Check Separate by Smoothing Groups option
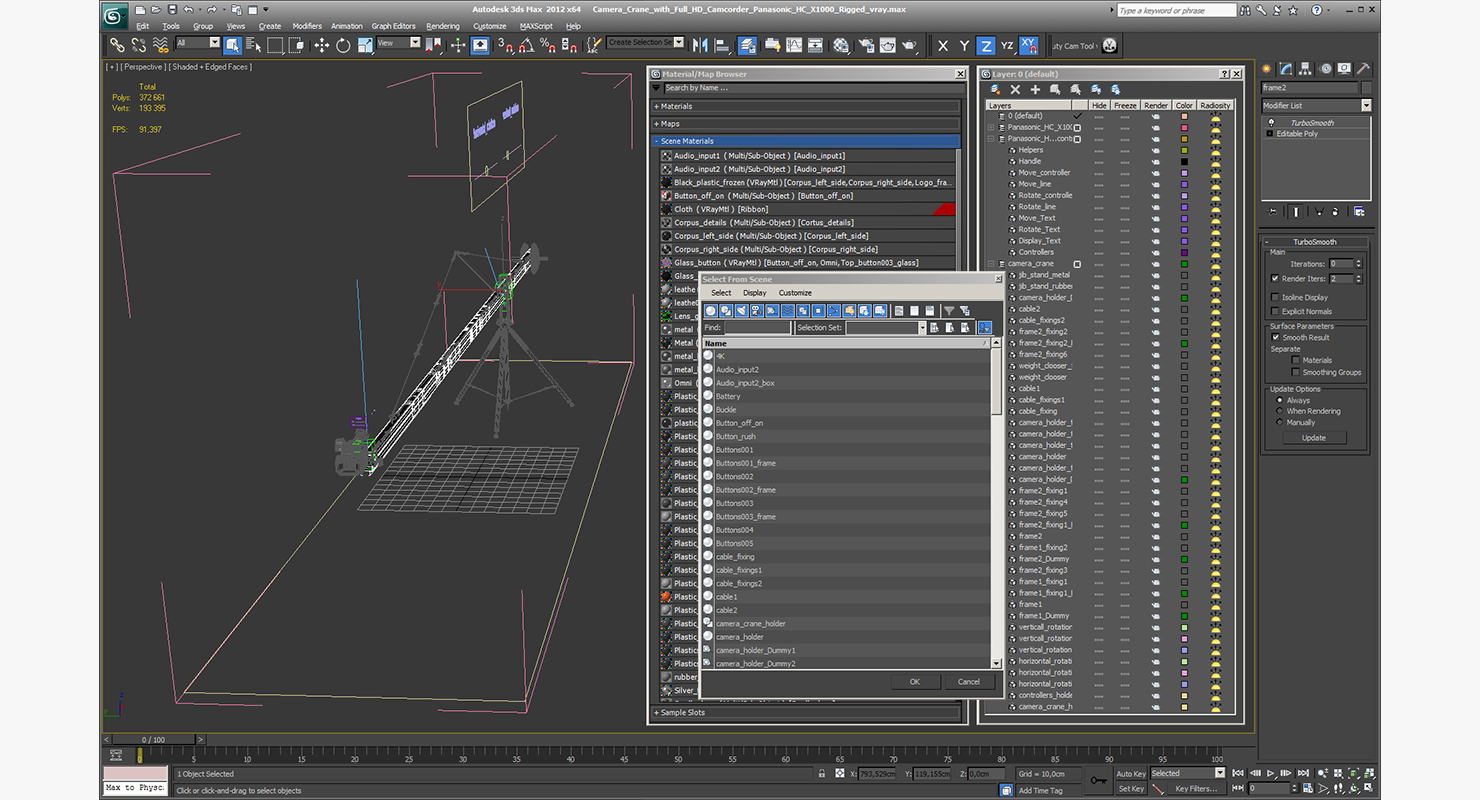This screenshot has height=800, width=1480. coord(1296,372)
